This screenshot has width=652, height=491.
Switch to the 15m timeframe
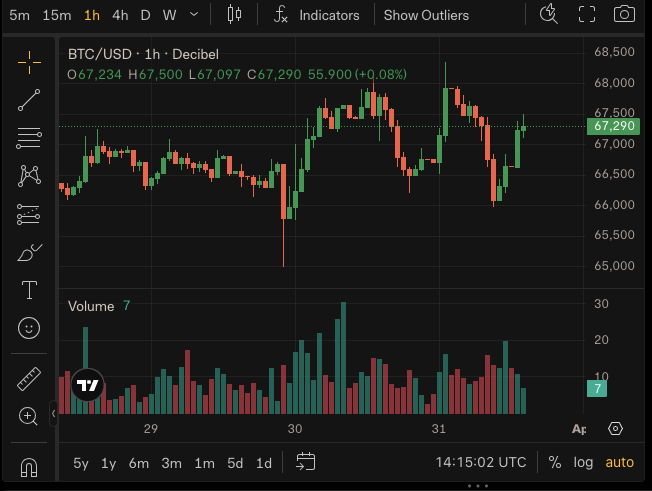click(57, 15)
